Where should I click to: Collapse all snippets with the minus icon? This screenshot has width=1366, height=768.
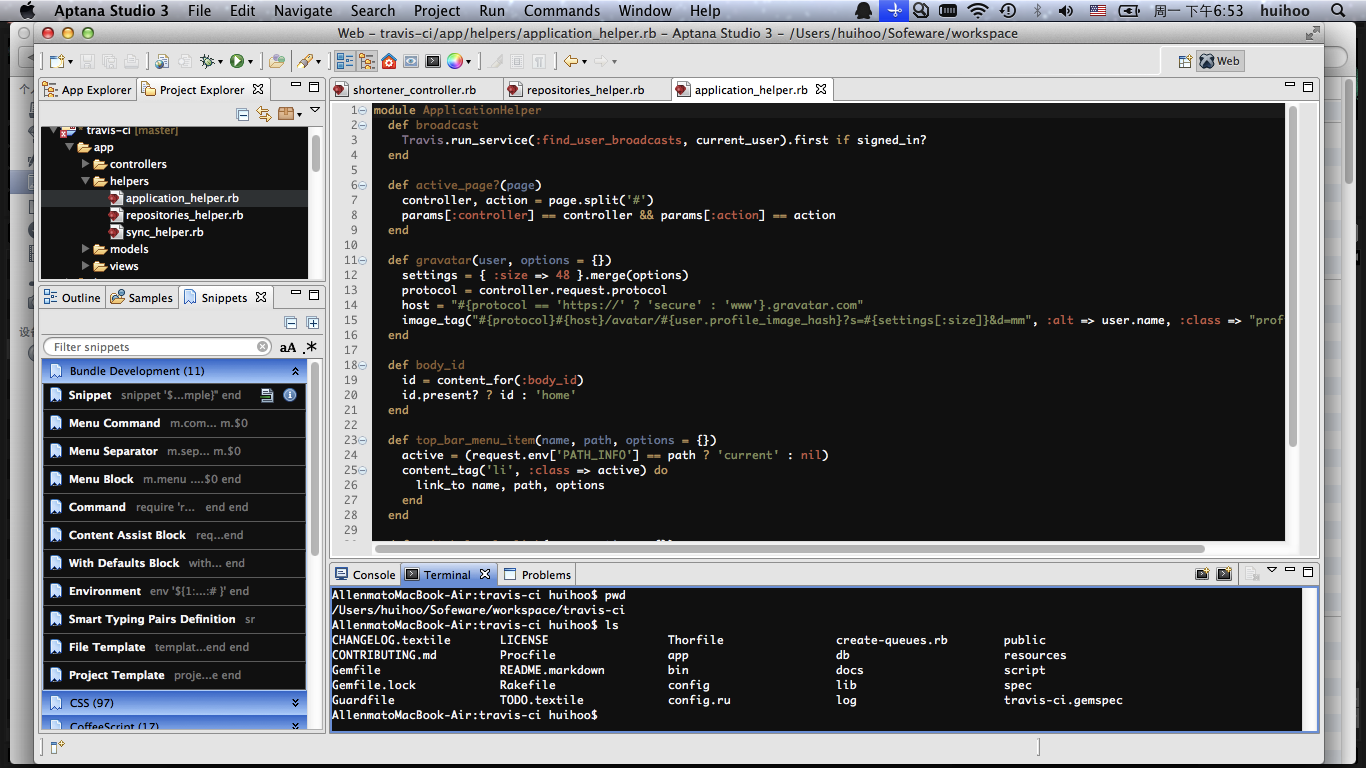(291, 323)
